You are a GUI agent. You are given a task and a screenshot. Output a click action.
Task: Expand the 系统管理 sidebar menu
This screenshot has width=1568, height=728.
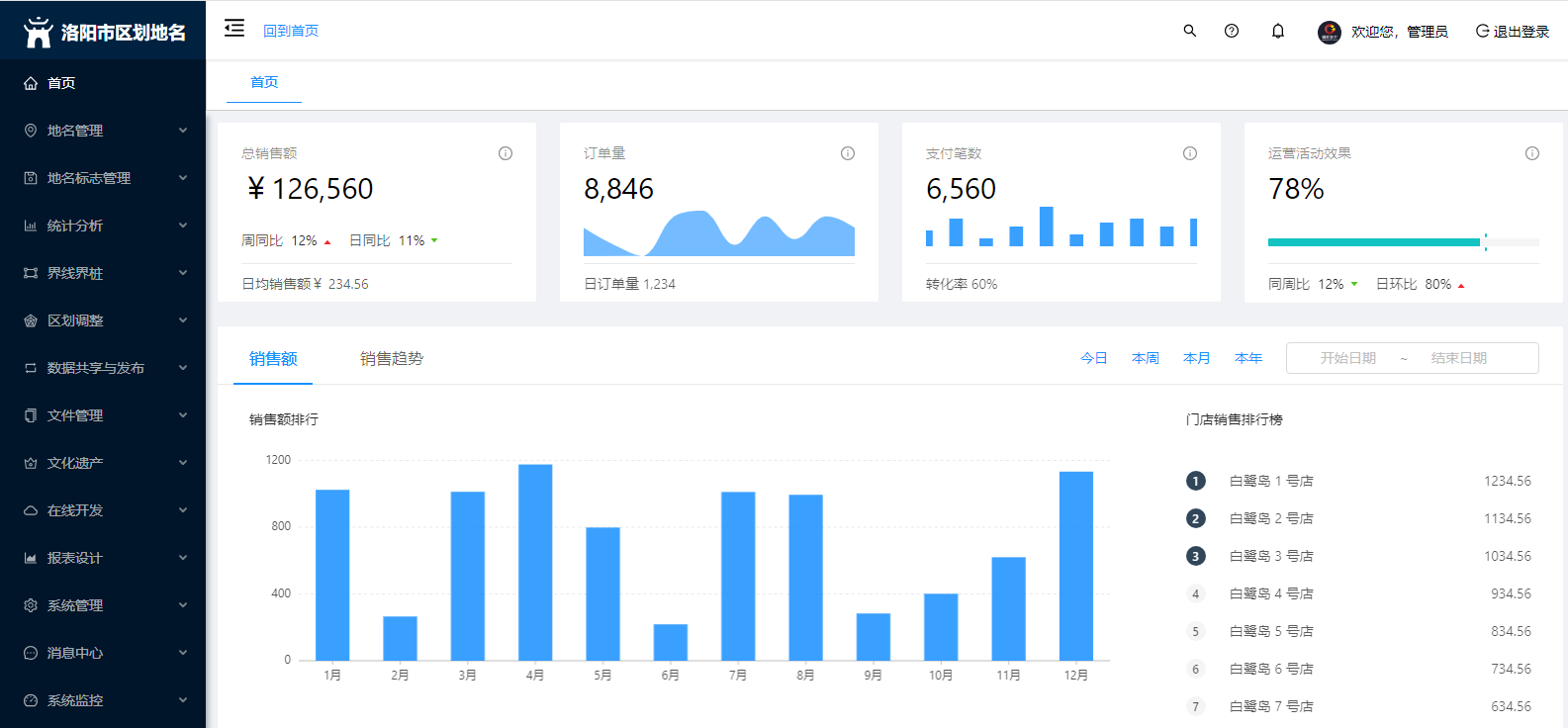[103, 605]
